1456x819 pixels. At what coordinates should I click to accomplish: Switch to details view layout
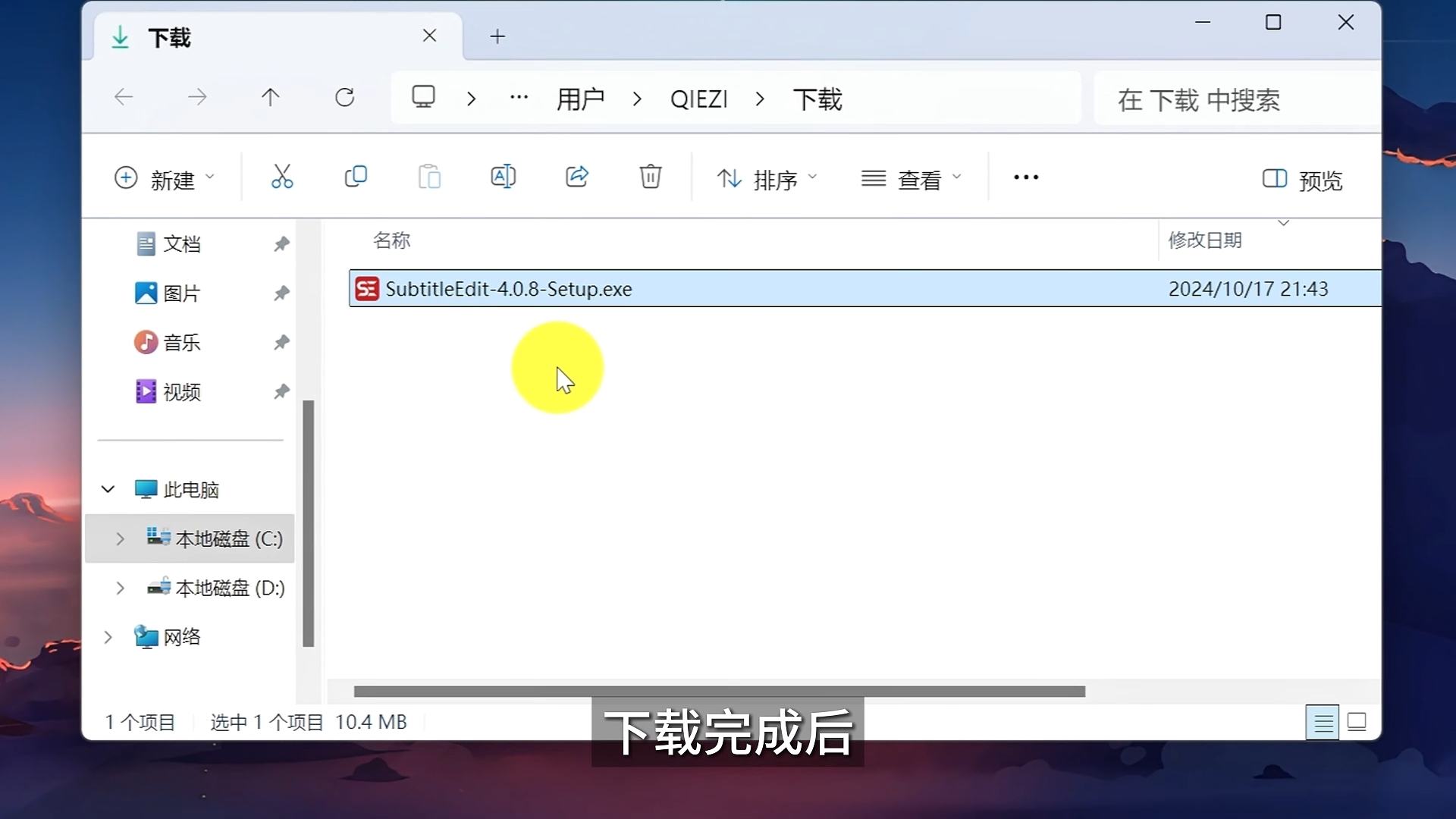pos(1323,722)
